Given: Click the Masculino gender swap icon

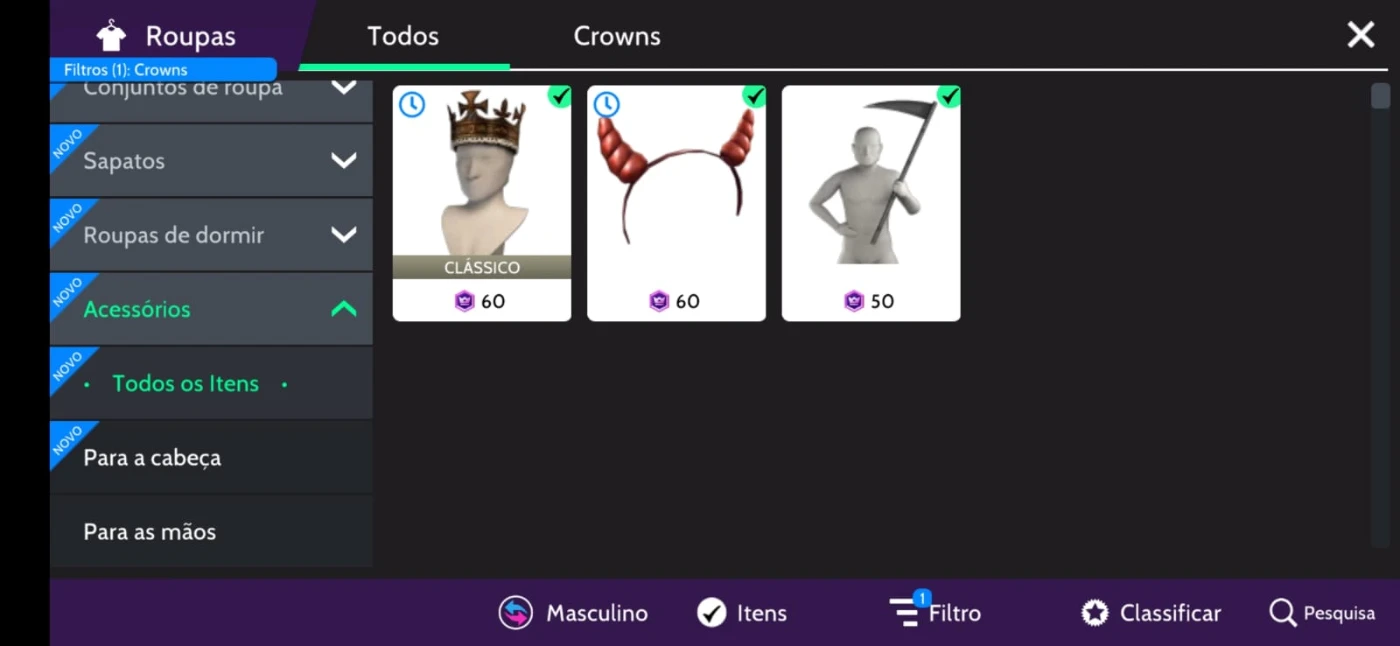Looking at the screenshot, I should 516,613.
